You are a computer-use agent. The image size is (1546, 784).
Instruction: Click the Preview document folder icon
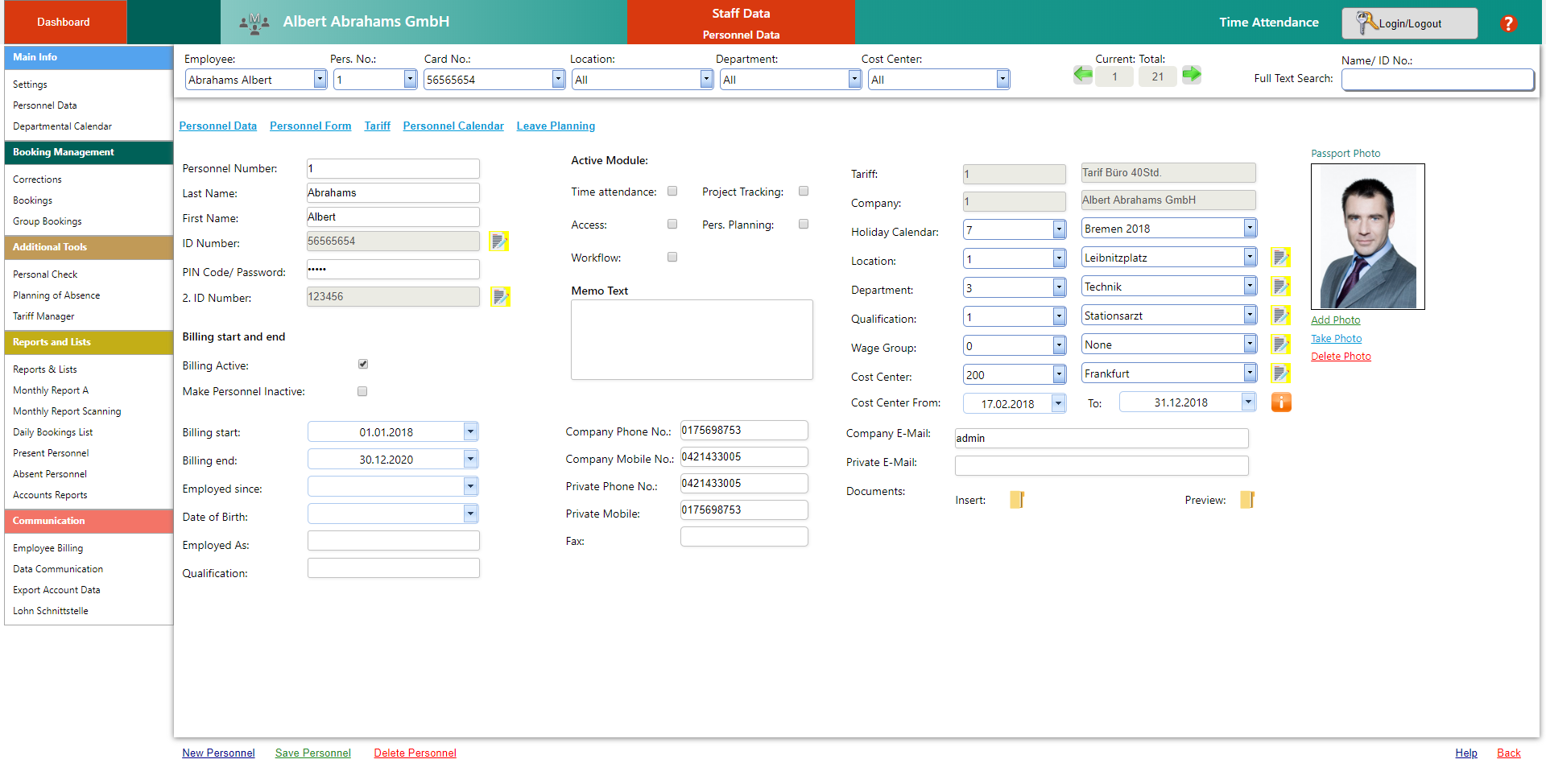[x=1247, y=500]
